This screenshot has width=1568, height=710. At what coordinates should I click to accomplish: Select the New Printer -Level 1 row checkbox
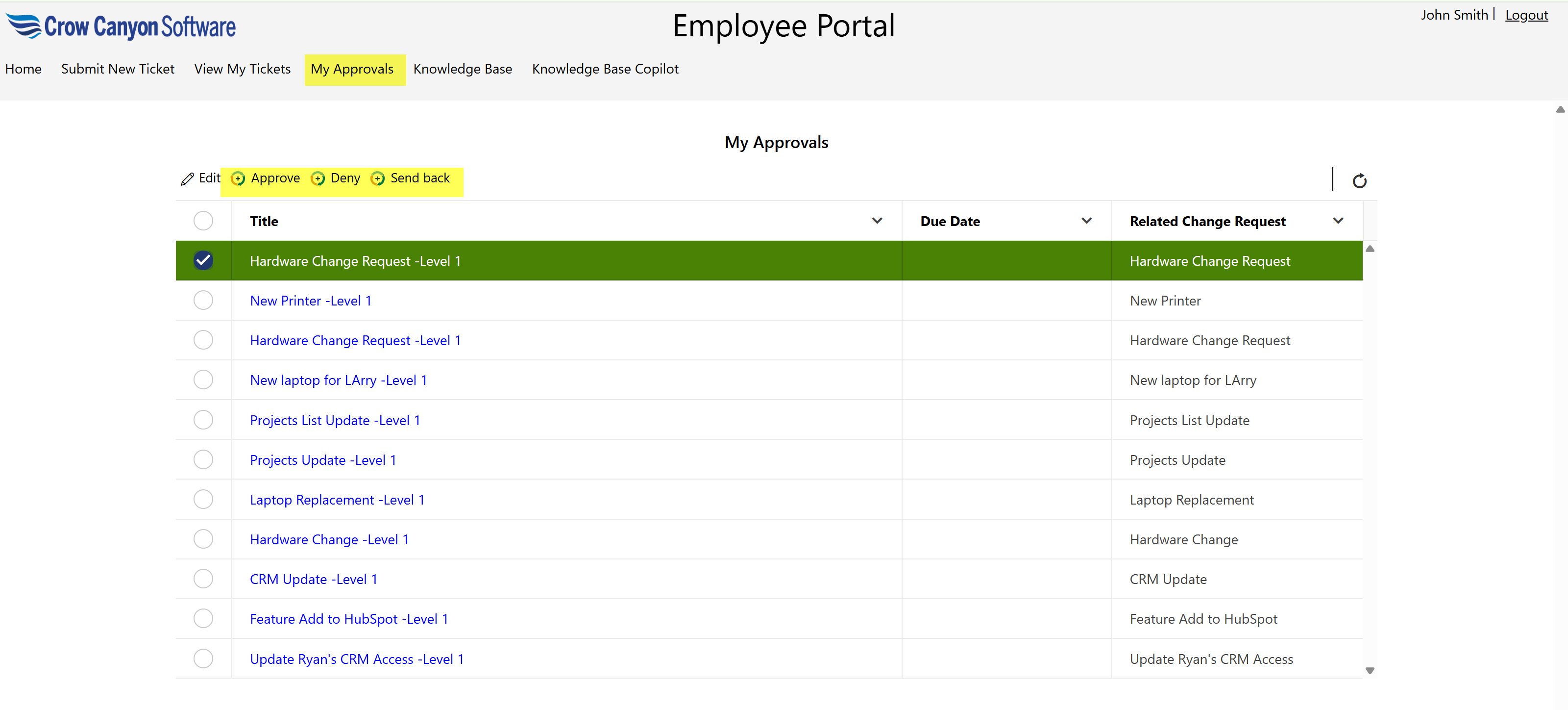tap(203, 300)
